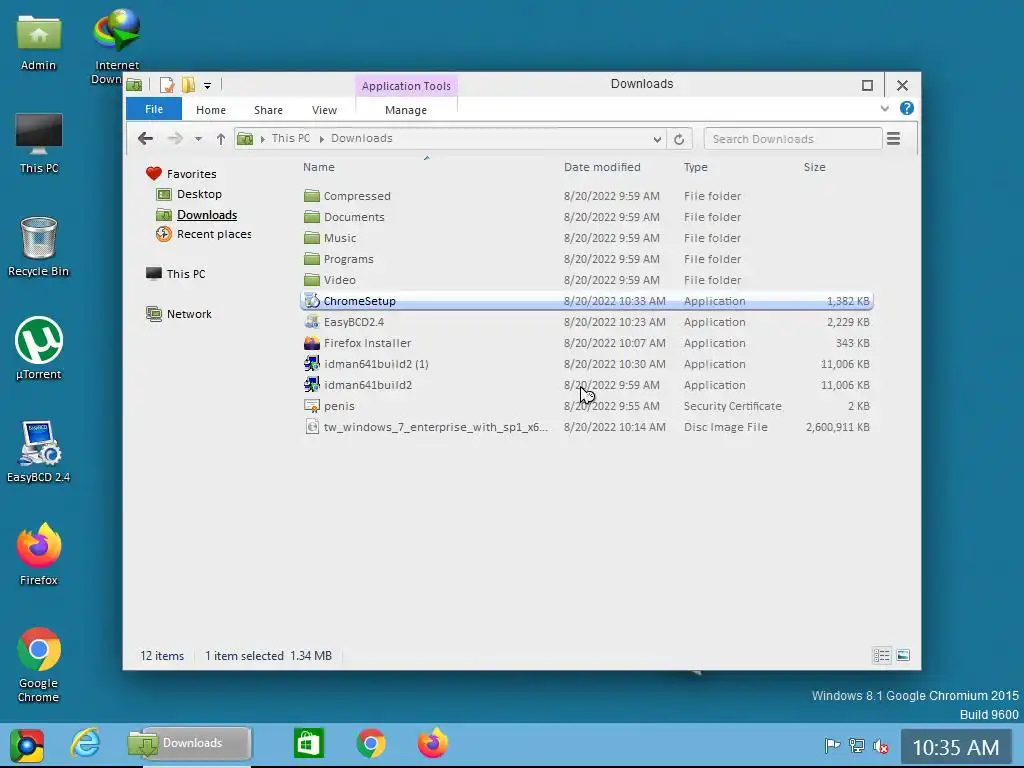Open the Windows Store taskbar icon

tap(308, 744)
